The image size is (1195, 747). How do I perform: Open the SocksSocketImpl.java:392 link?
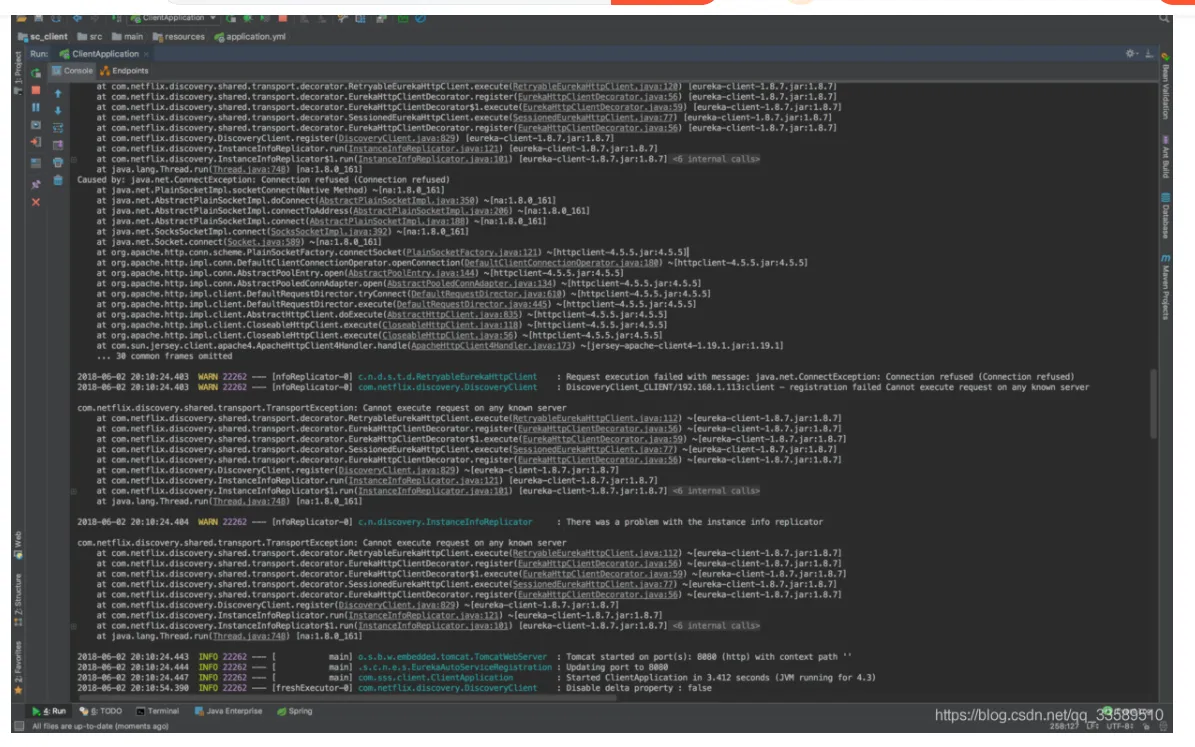pyautogui.click(x=331, y=232)
